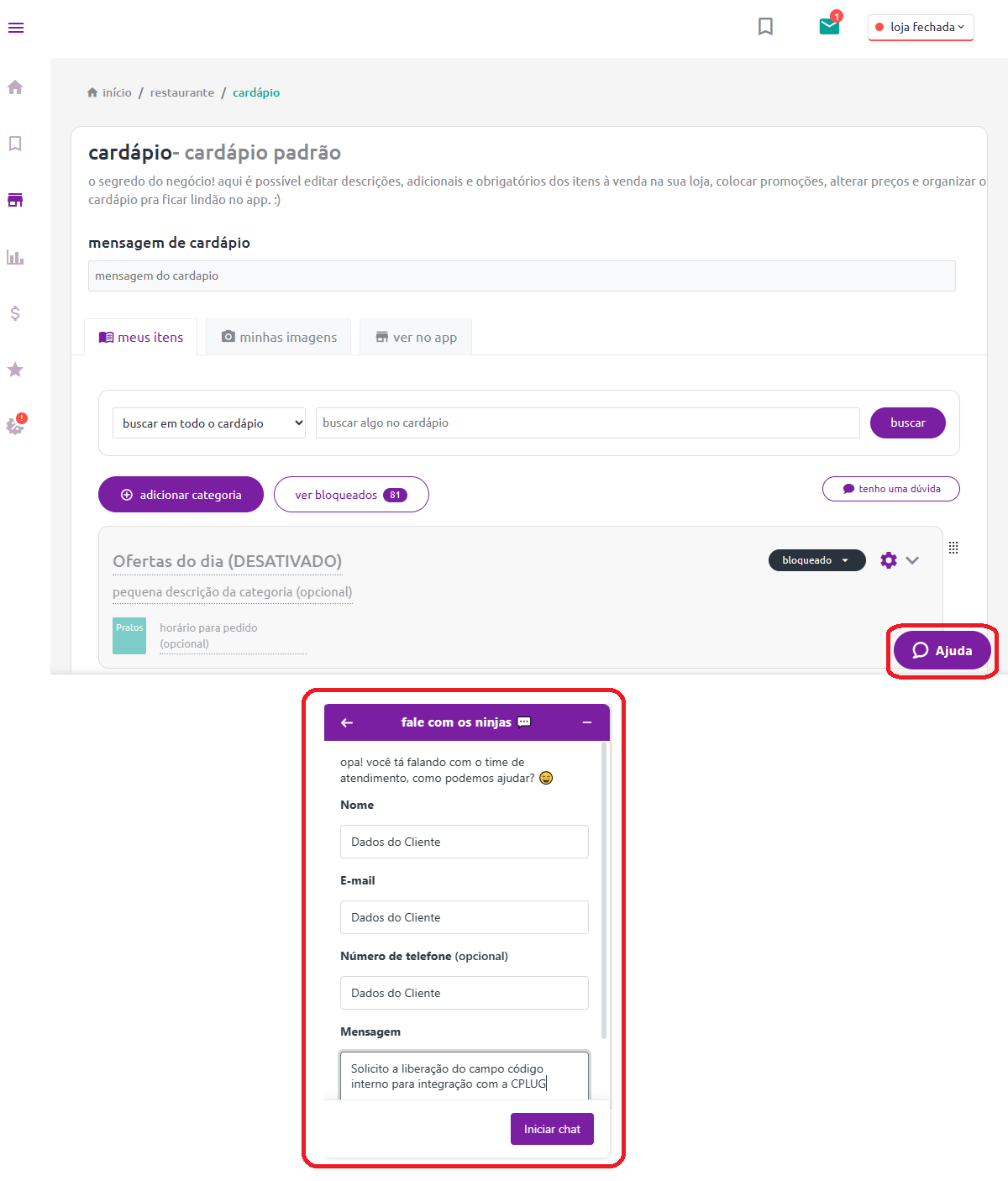Image resolution: width=1008 pixels, height=1181 pixels.
Task: Open the loja fechada status dropdown
Action: [921, 27]
